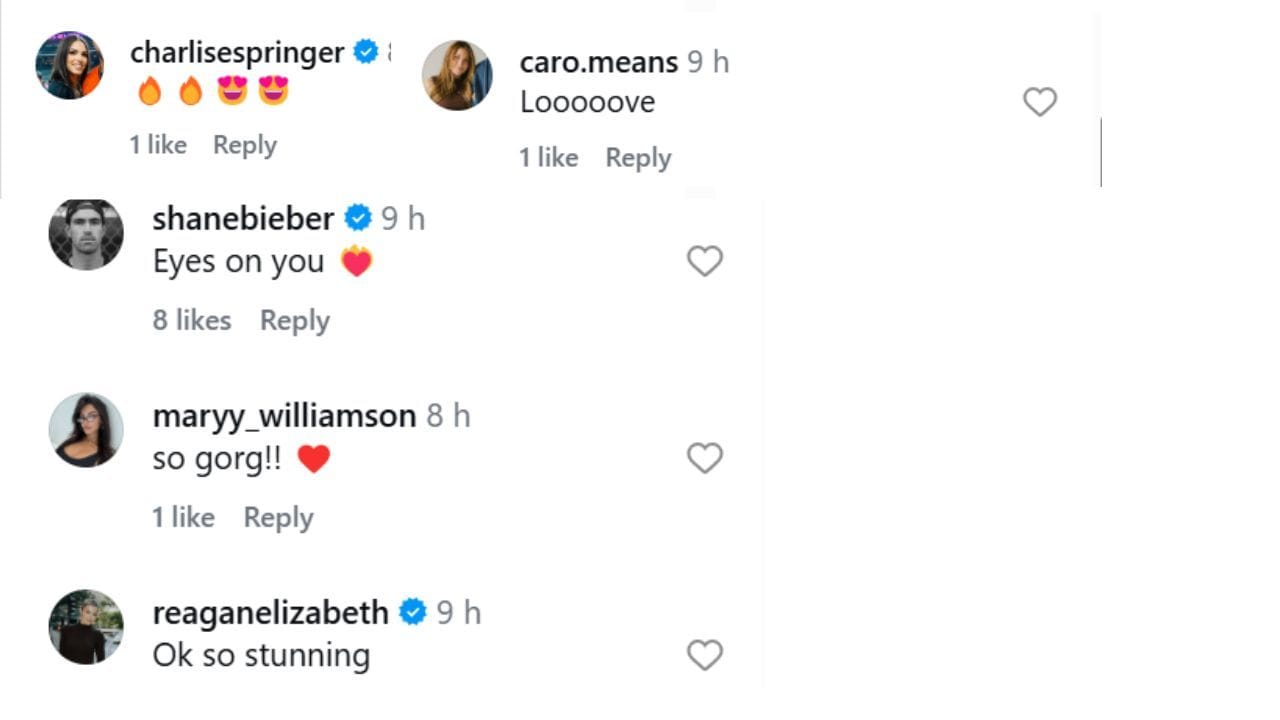Image resolution: width=1280 pixels, height=720 pixels.
Task: Like caro.means' comment via heart icon
Action: [1040, 101]
